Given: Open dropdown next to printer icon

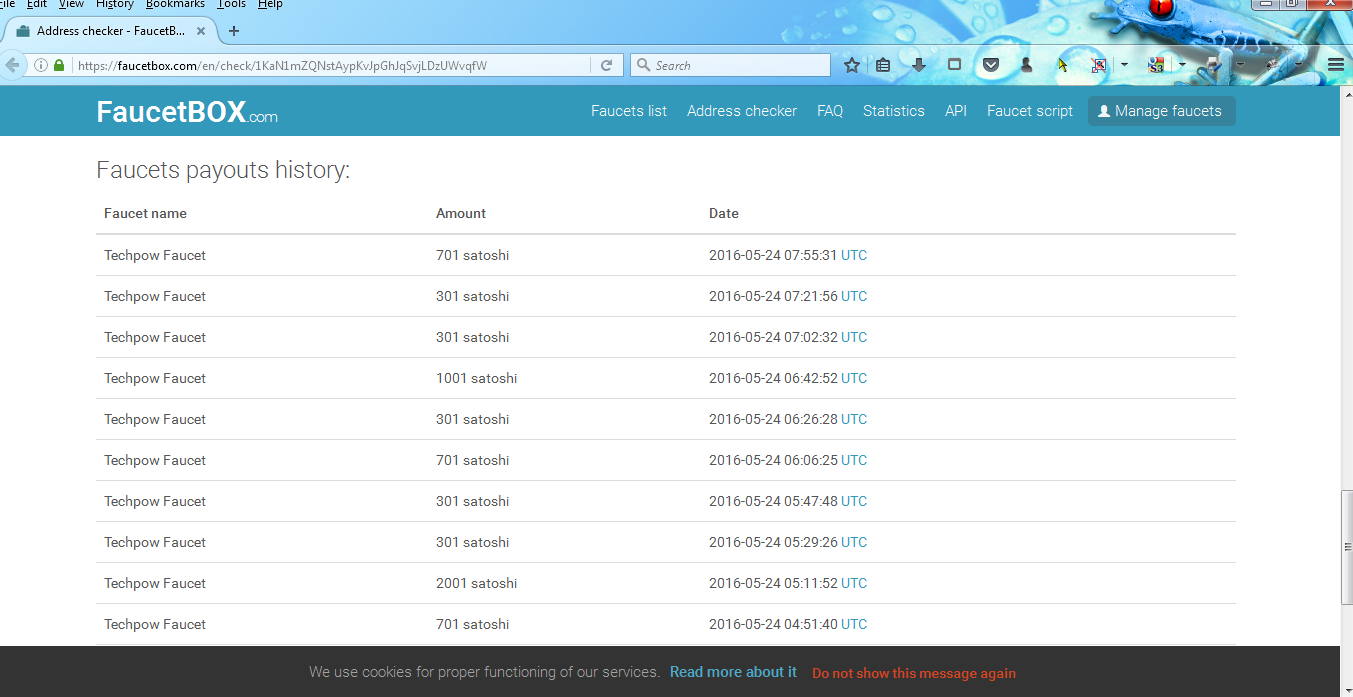Looking at the screenshot, I should [x=1240, y=65].
